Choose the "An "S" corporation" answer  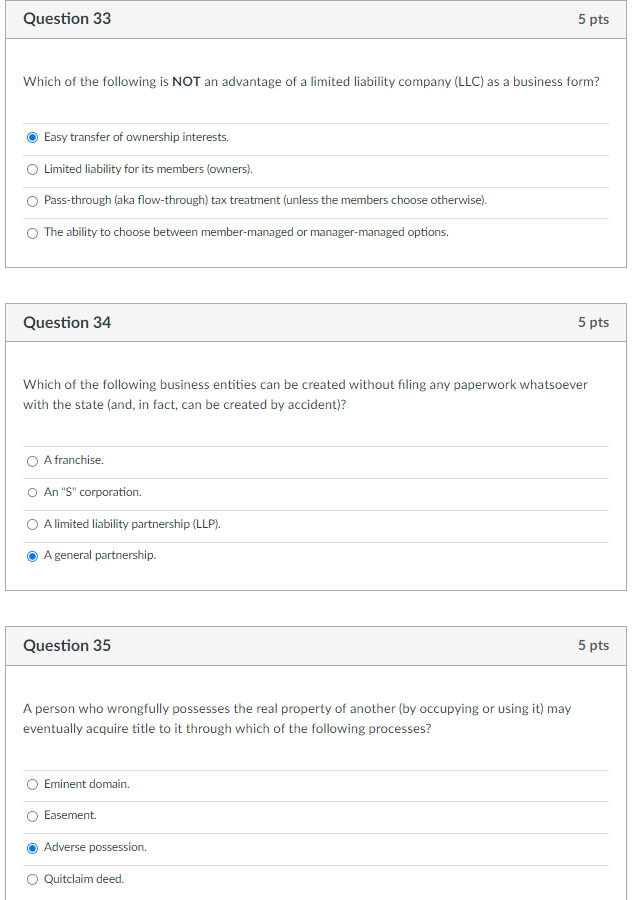pyautogui.click(x=32, y=492)
